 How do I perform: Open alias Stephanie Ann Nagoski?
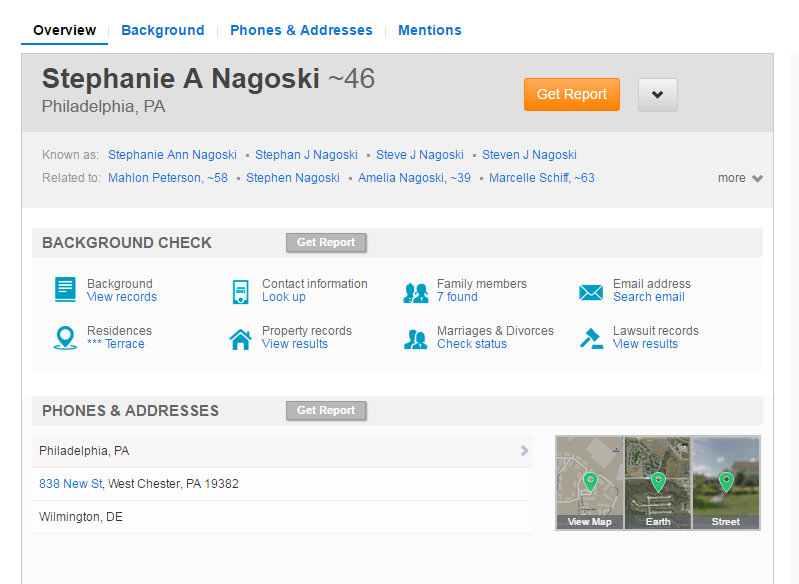(172, 155)
